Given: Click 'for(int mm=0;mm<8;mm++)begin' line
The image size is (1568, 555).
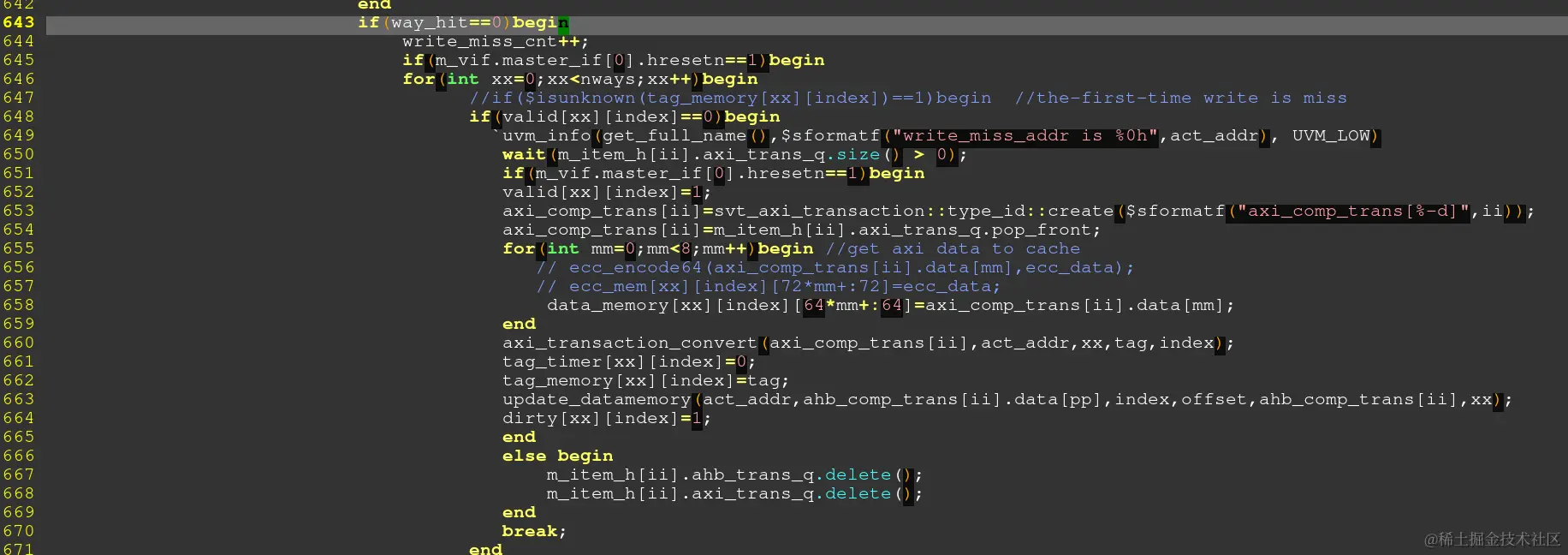Looking at the screenshot, I should [658, 248].
